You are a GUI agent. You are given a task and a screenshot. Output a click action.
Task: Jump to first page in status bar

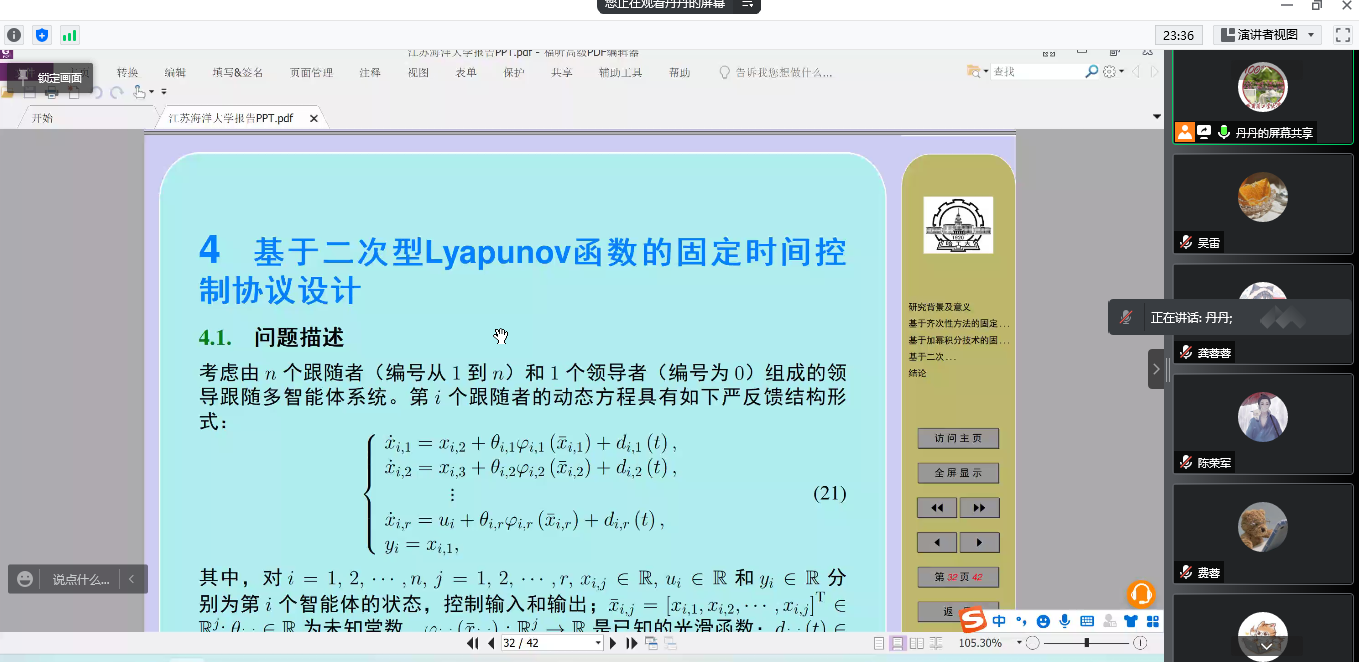pos(472,643)
